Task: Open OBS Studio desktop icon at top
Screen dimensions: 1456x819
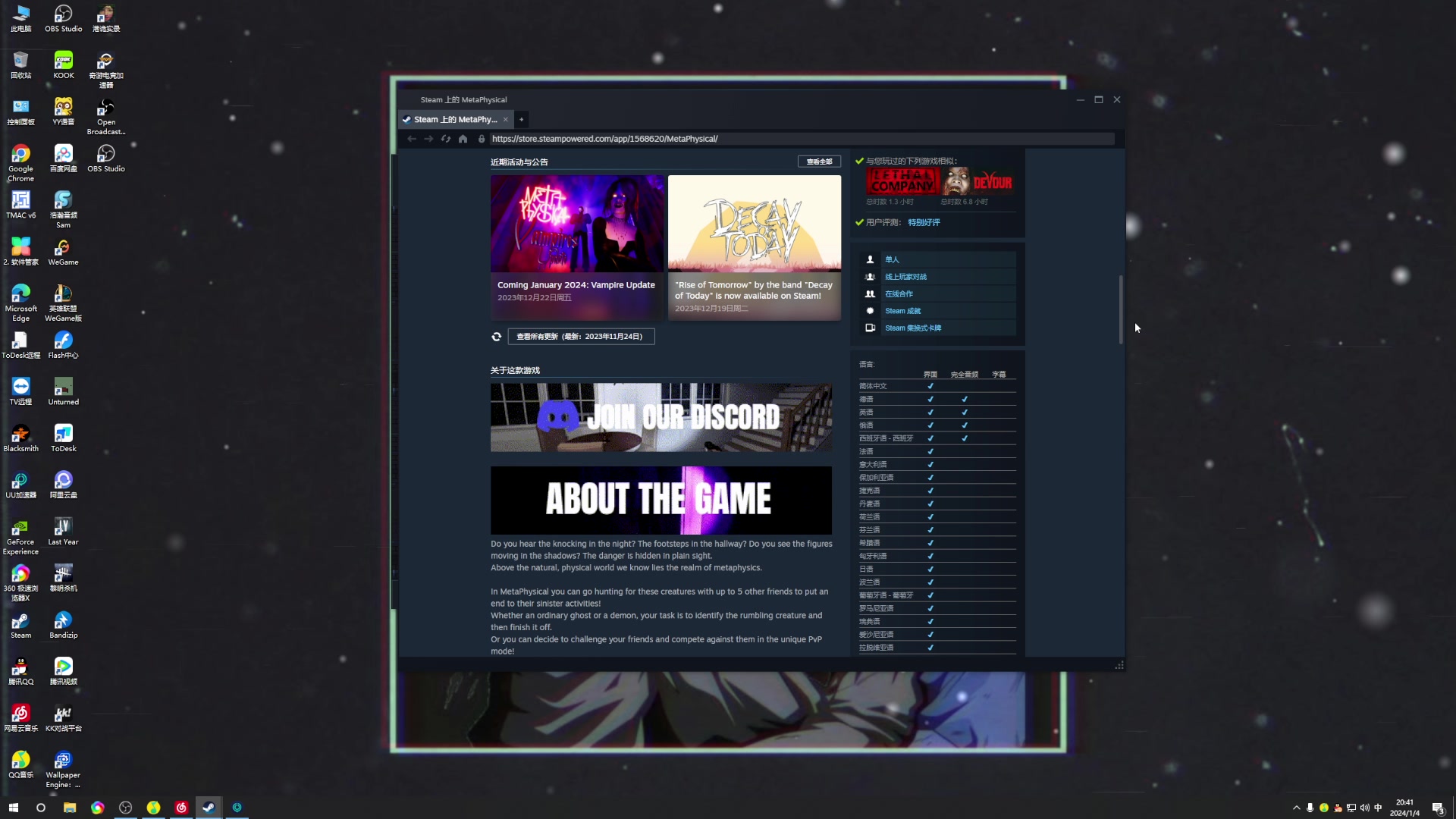Action: [64, 19]
